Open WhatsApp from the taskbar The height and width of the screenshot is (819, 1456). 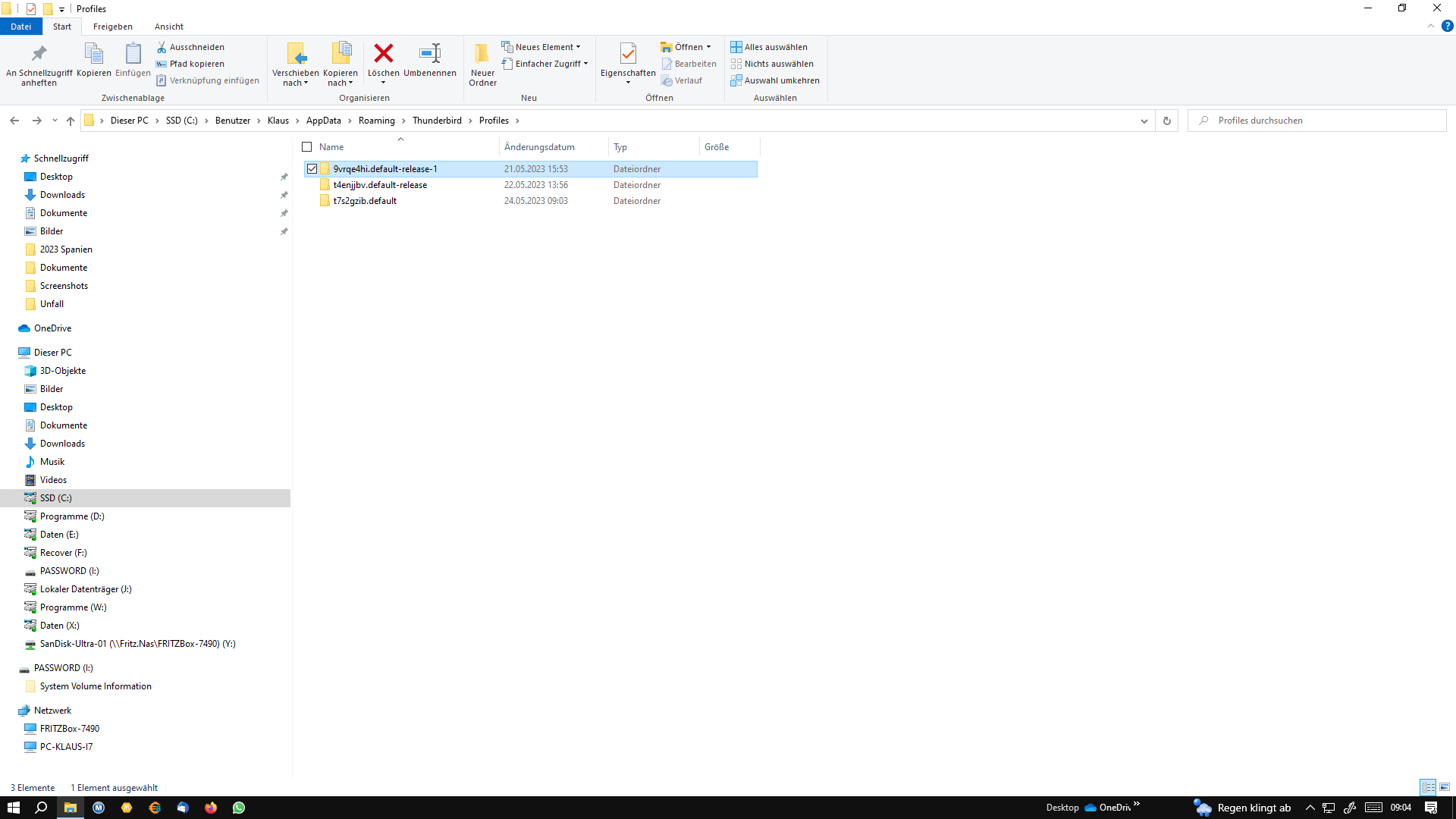[239, 808]
